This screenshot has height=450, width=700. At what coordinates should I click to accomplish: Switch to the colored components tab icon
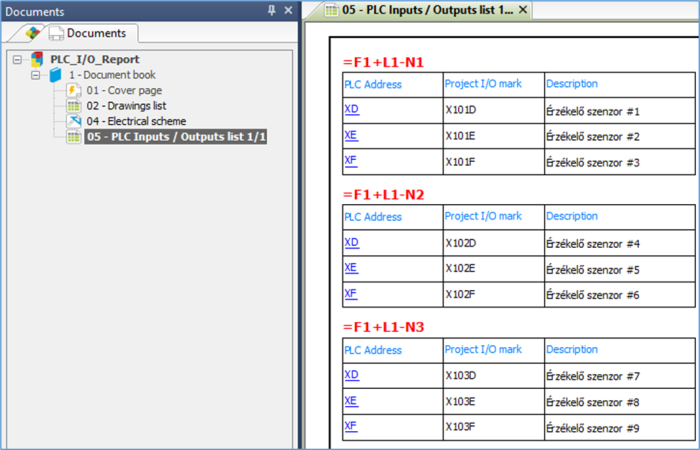click(x=32, y=33)
